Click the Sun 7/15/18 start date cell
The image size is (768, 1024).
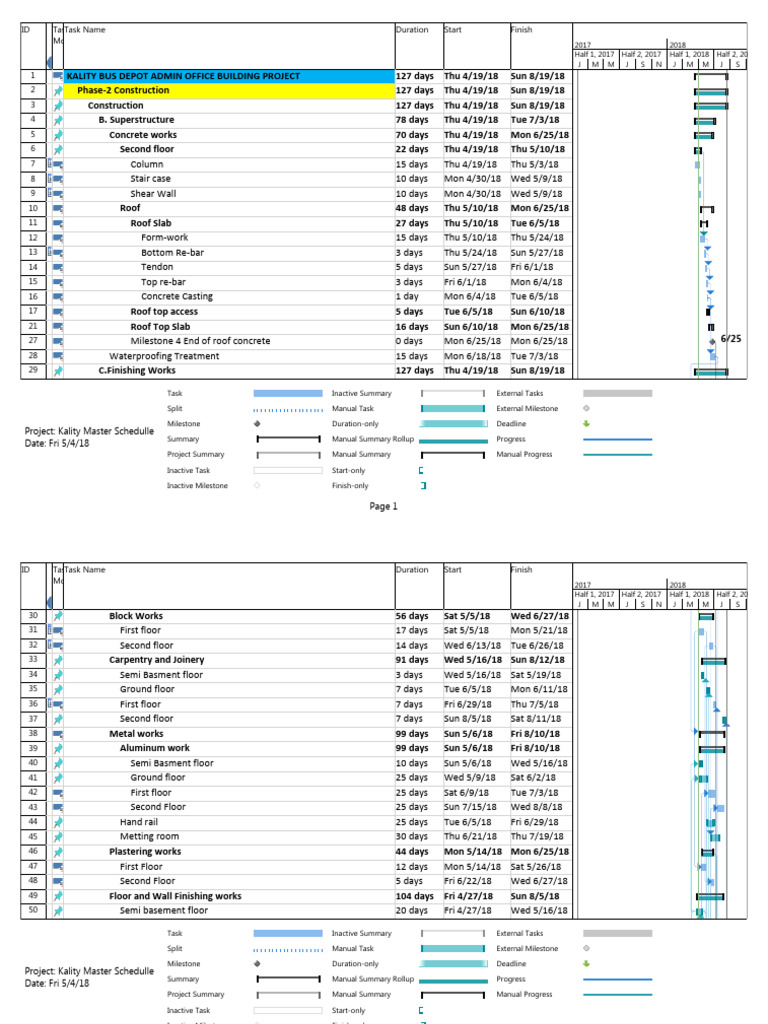470,807
